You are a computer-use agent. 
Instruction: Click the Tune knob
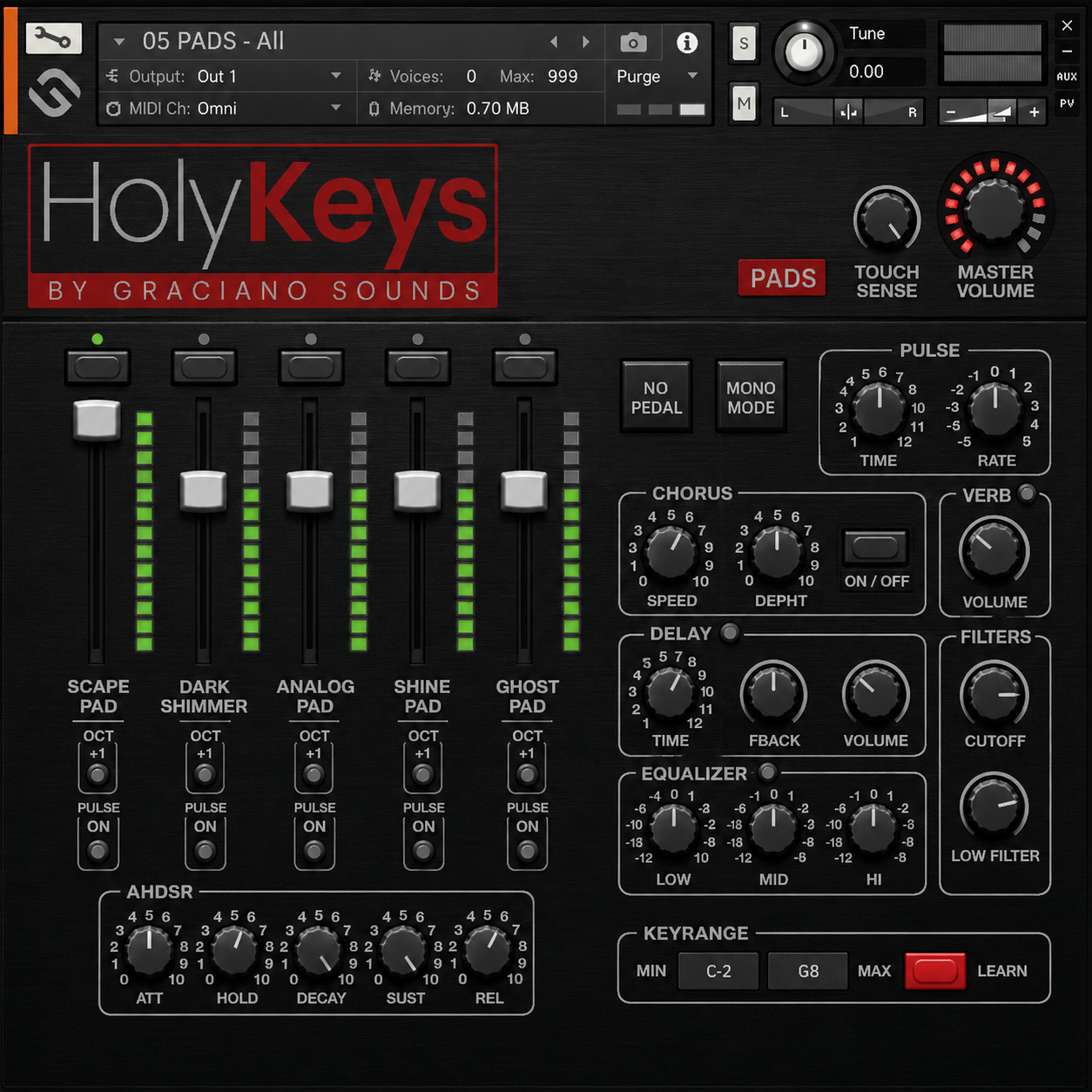pos(804,52)
